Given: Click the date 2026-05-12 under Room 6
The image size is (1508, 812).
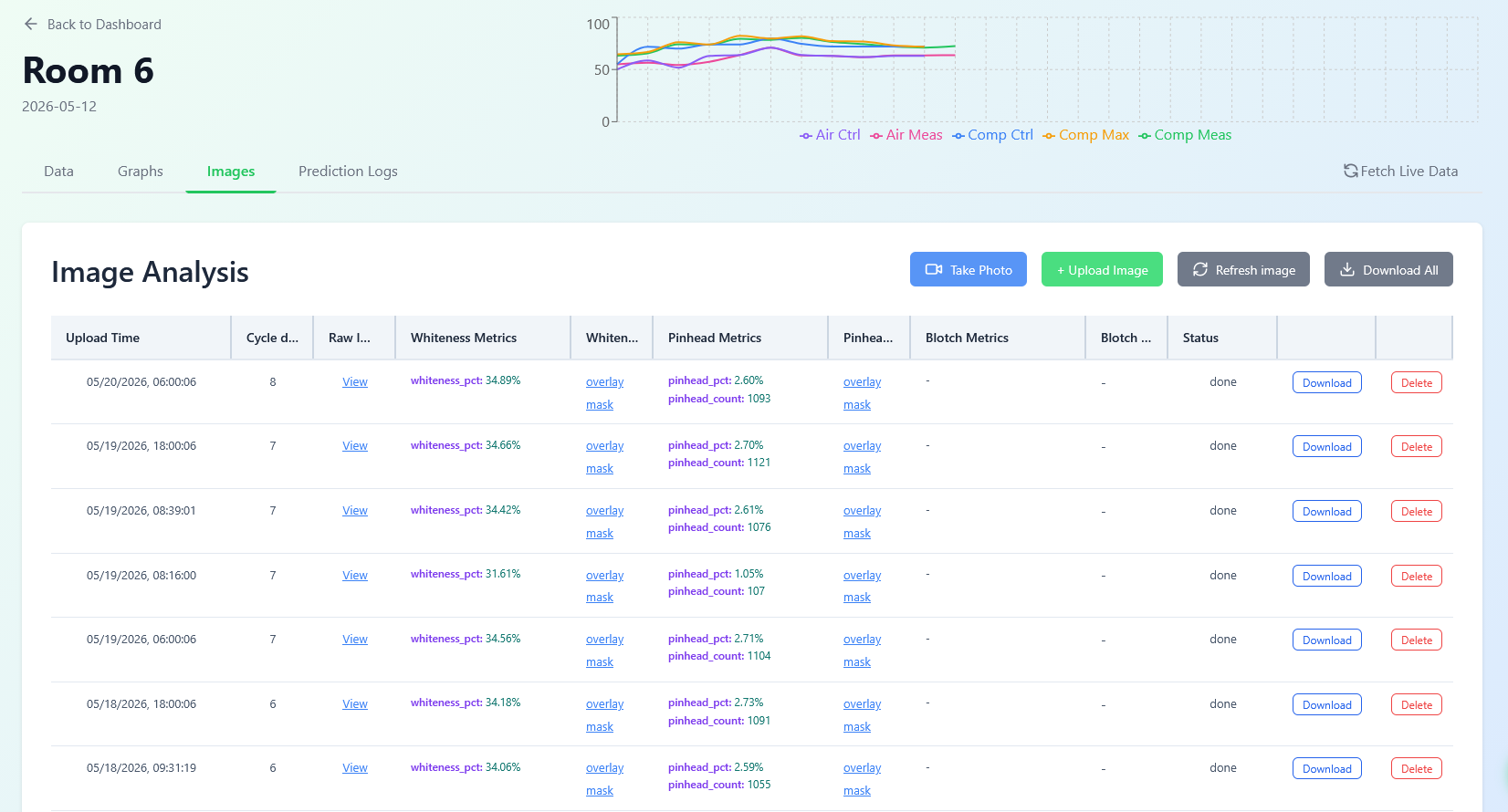Looking at the screenshot, I should pos(59,107).
